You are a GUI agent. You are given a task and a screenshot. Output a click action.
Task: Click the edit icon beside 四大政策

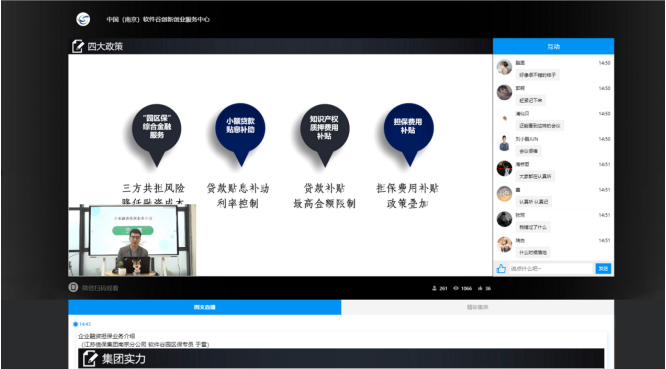coord(78,46)
